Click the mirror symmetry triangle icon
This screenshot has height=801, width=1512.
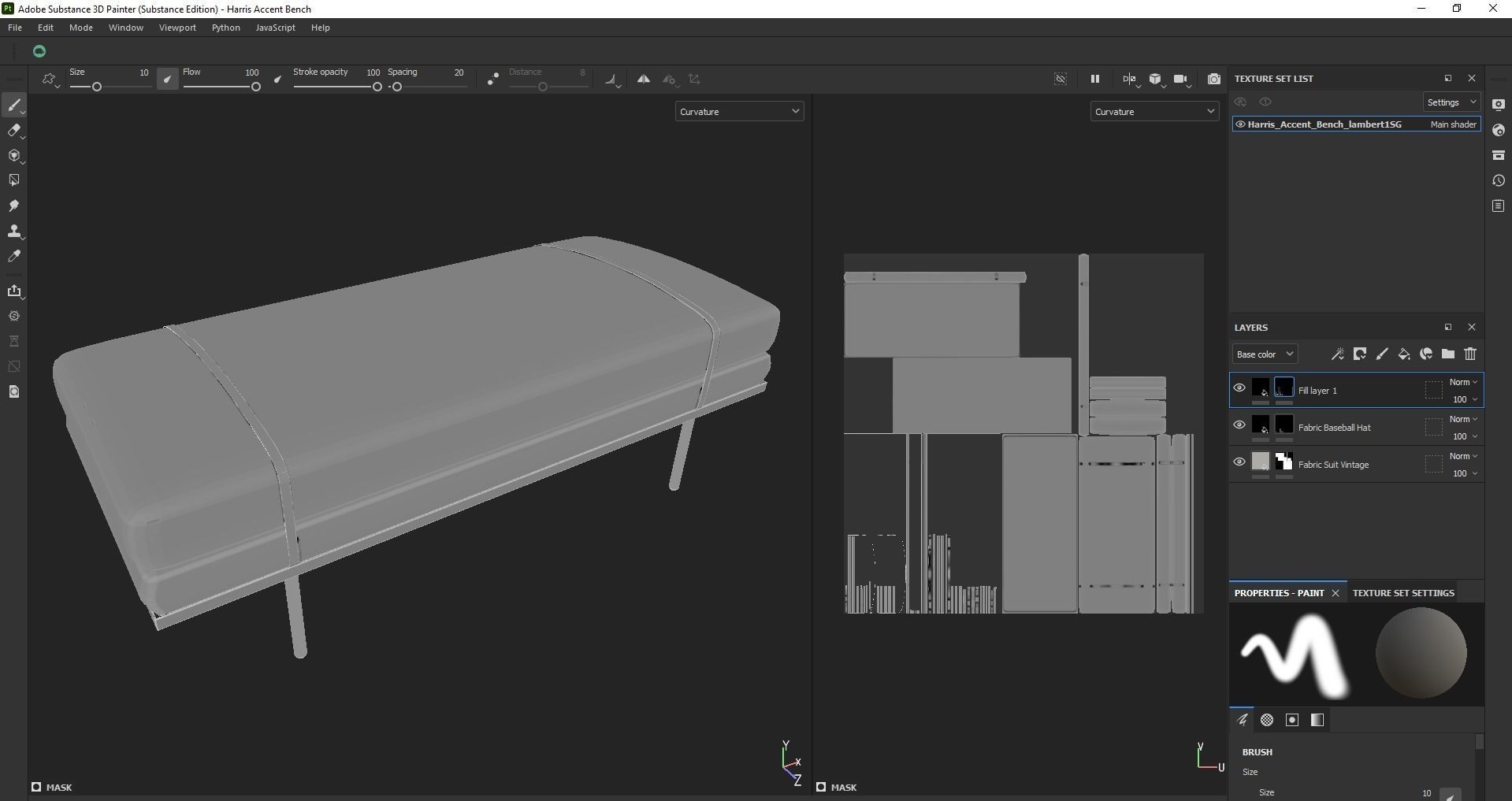tap(644, 79)
